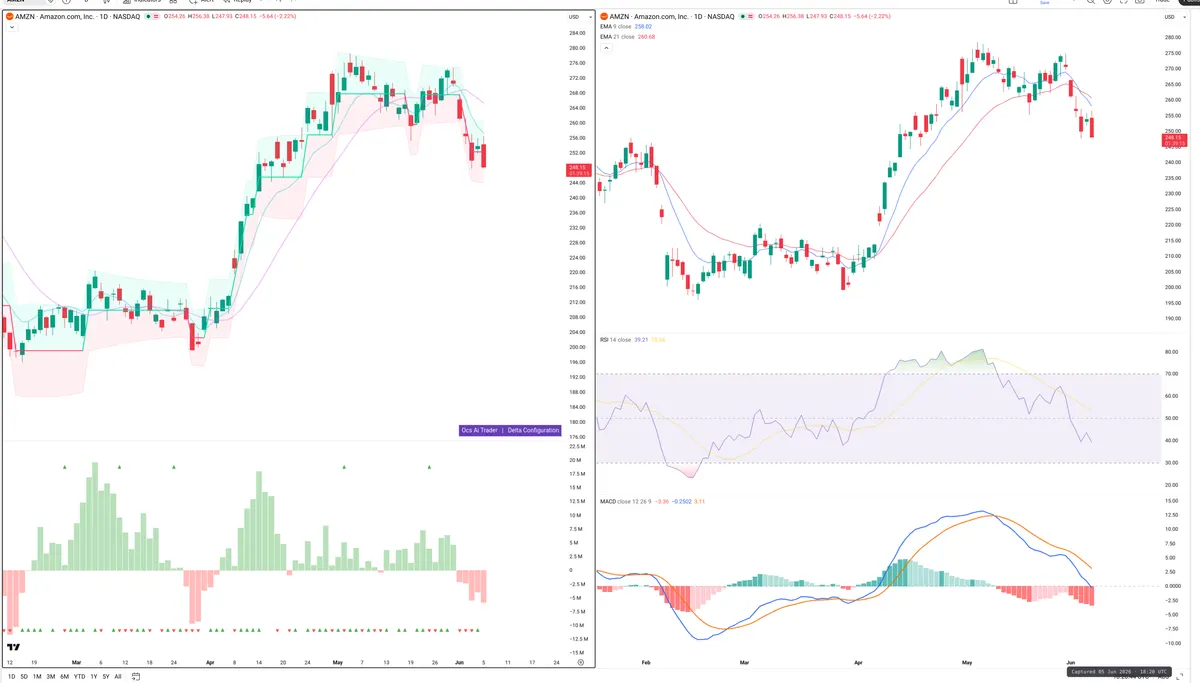Screen dimensions: 1200x683
Task: Select the 3M time range
Action: click(51, 677)
